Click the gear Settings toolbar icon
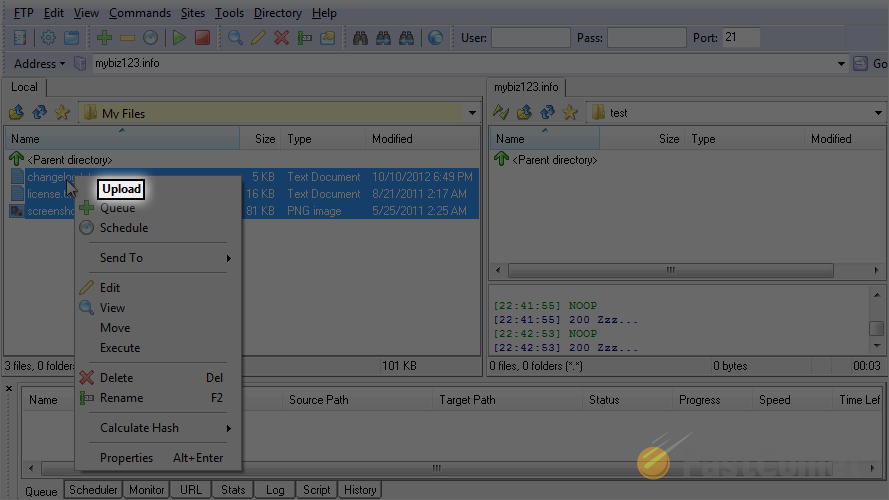 pos(48,38)
